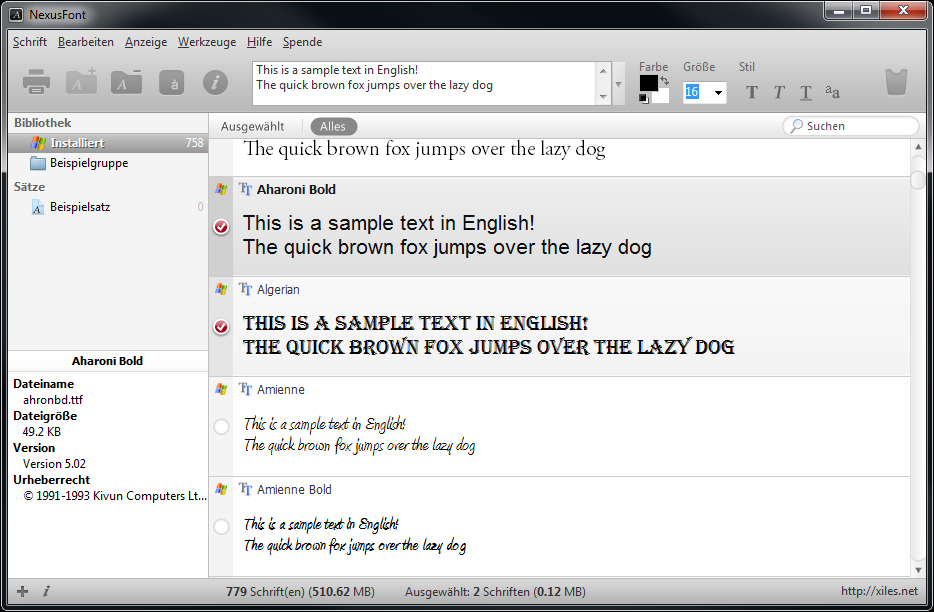Click the Version 5.02 value

[54, 464]
